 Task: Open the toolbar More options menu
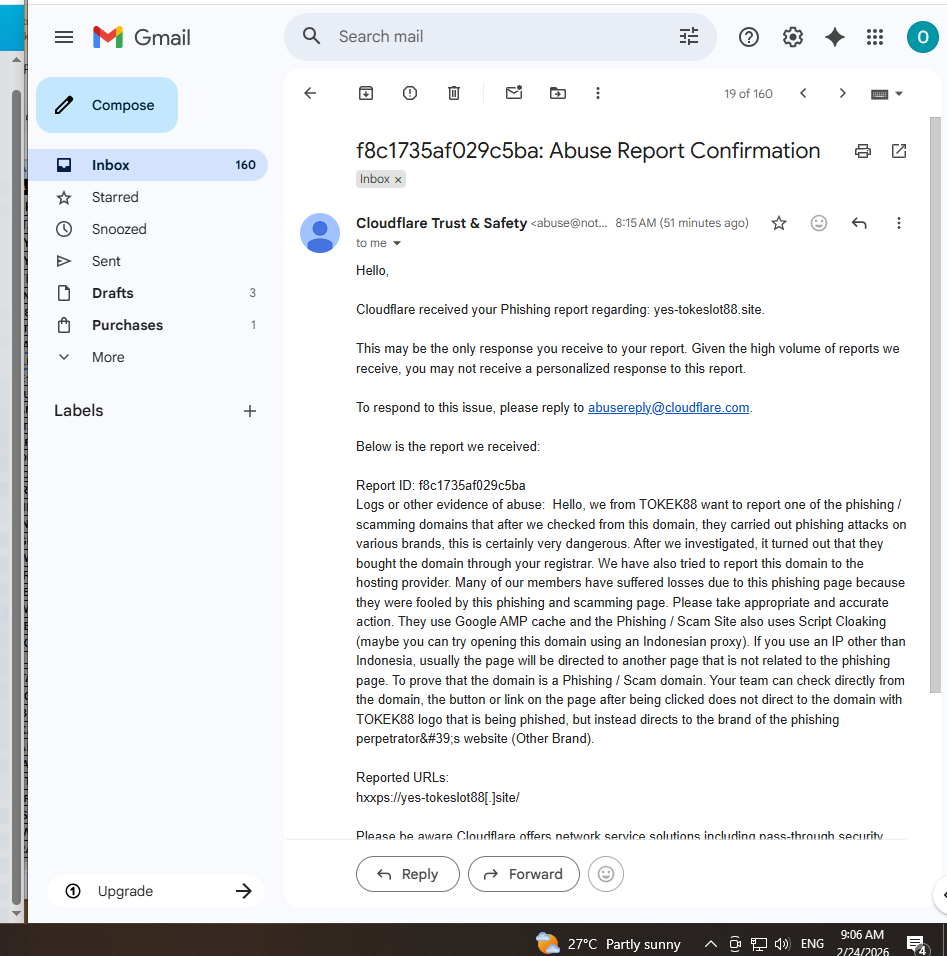click(x=598, y=93)
